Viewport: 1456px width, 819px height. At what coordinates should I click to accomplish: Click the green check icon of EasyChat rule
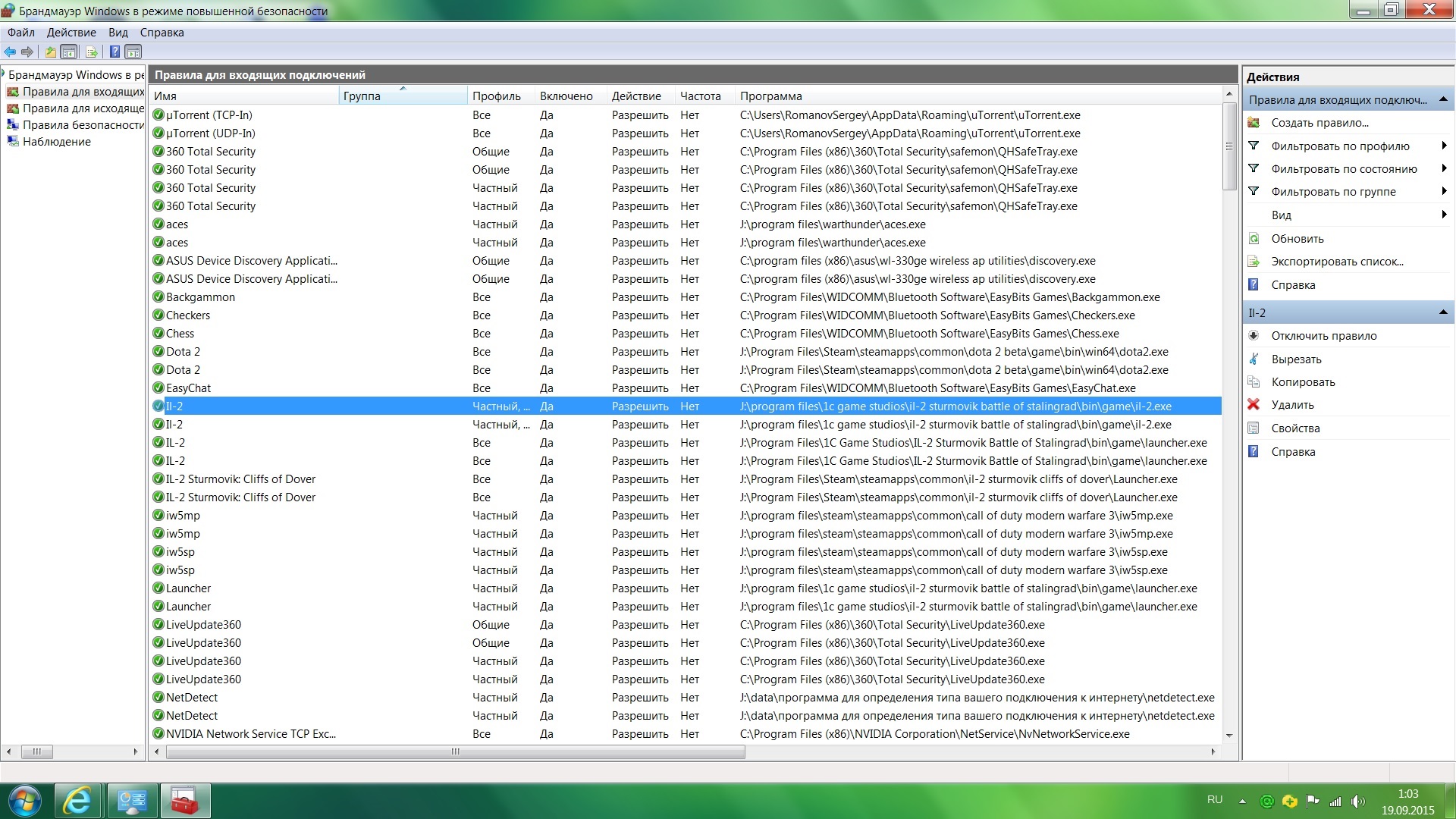(x=158, y=388)
